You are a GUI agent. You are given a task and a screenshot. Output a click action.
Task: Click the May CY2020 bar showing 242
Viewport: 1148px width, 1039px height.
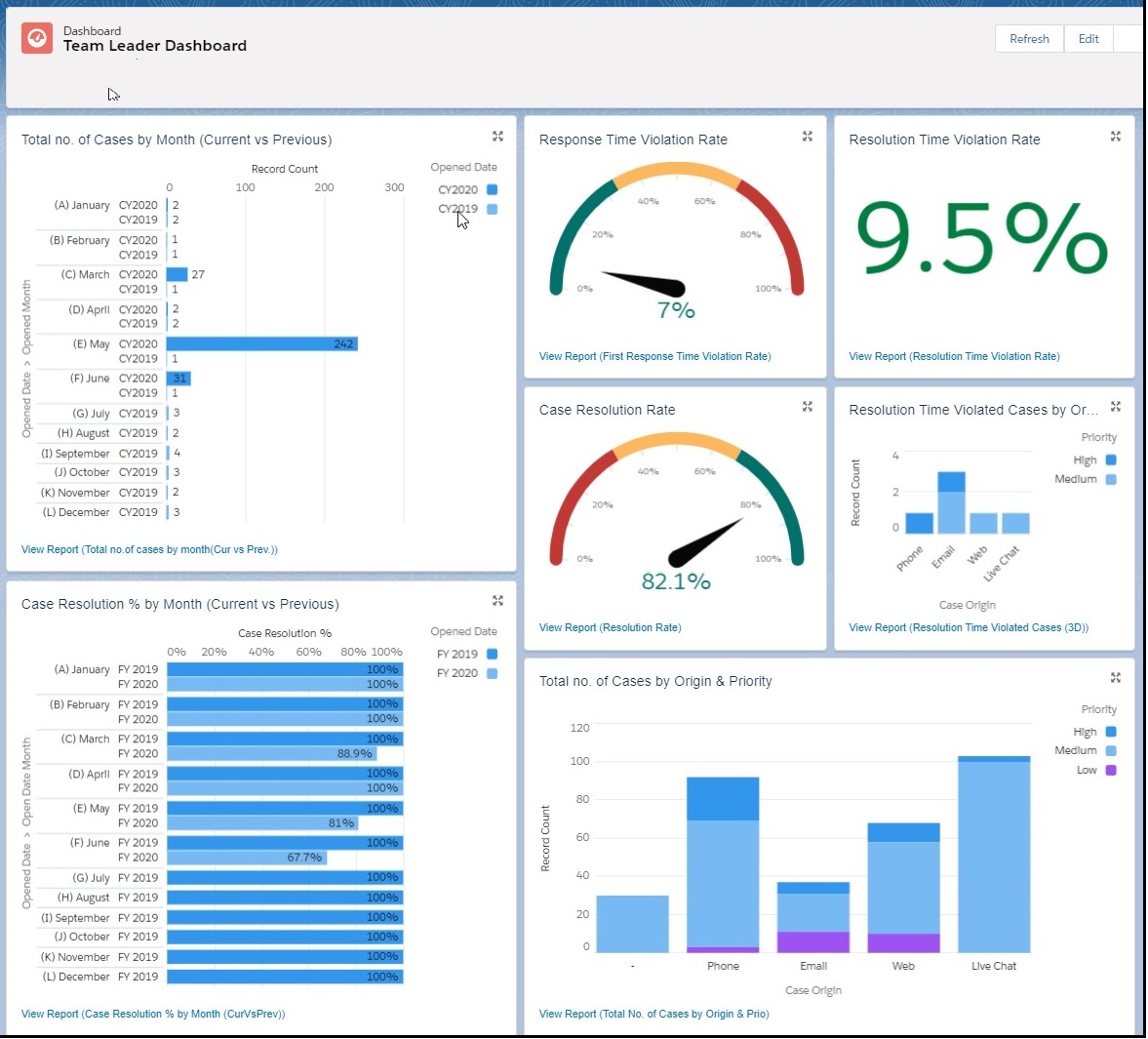pos(261,344)
